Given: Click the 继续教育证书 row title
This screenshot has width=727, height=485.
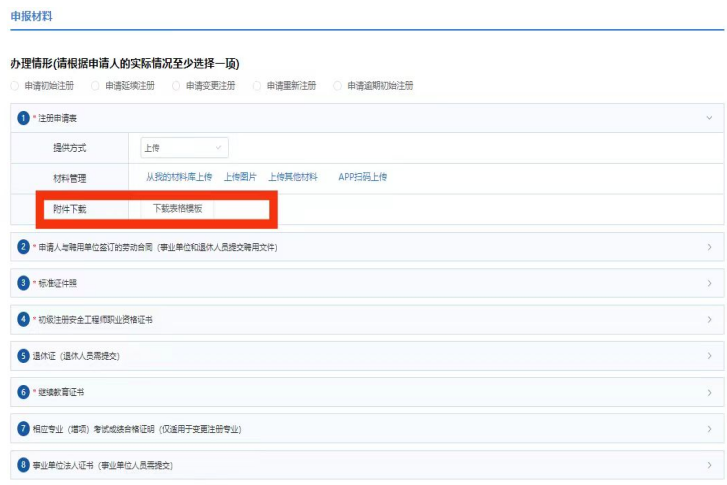Looking at the screenshot, I should (61, 392).
